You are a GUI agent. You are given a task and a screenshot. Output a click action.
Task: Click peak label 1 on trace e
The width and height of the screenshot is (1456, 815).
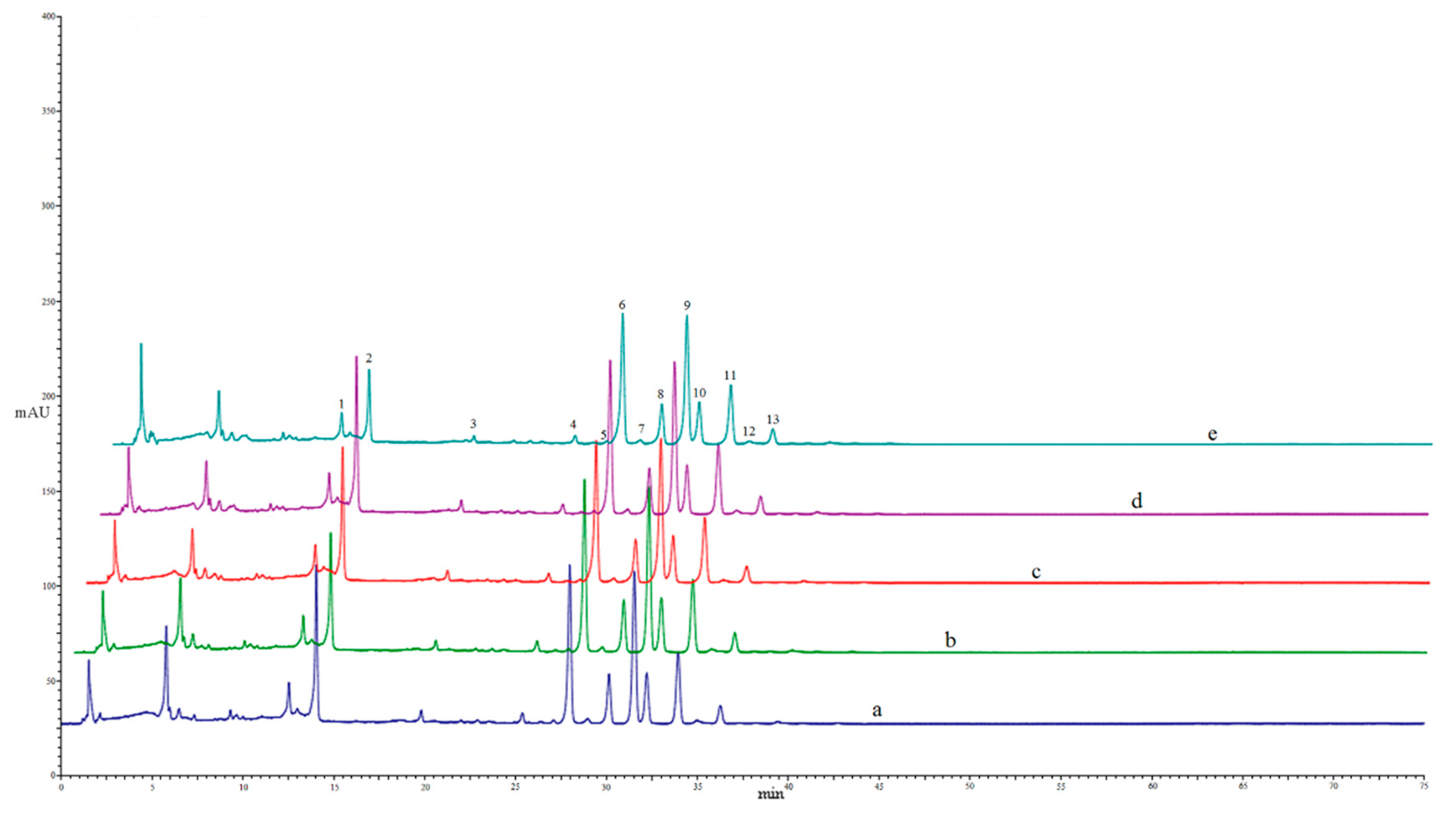(341, 404)
